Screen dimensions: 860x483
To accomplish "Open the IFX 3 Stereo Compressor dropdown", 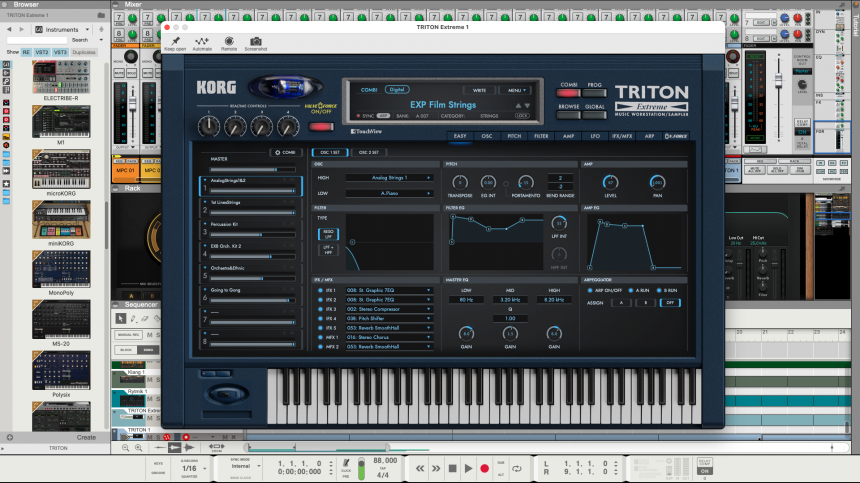I will [389, 309].
